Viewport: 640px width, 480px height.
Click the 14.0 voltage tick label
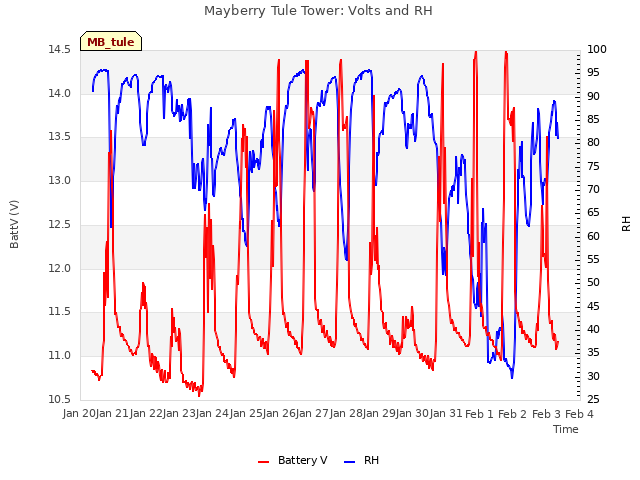click(x=60, y=93)
